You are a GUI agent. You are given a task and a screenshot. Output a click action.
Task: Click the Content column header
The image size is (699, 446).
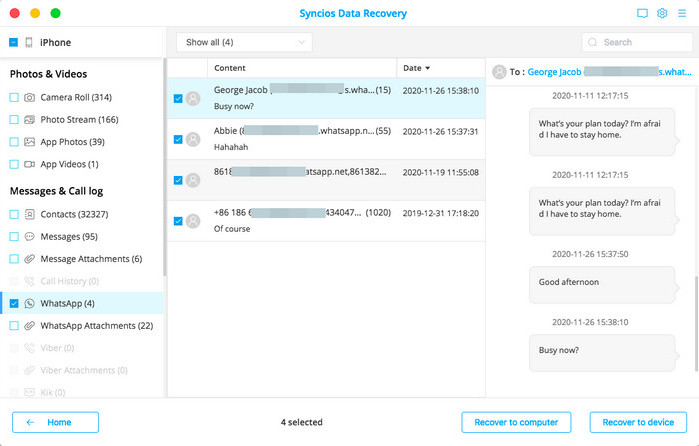click(x=302, y=68)
